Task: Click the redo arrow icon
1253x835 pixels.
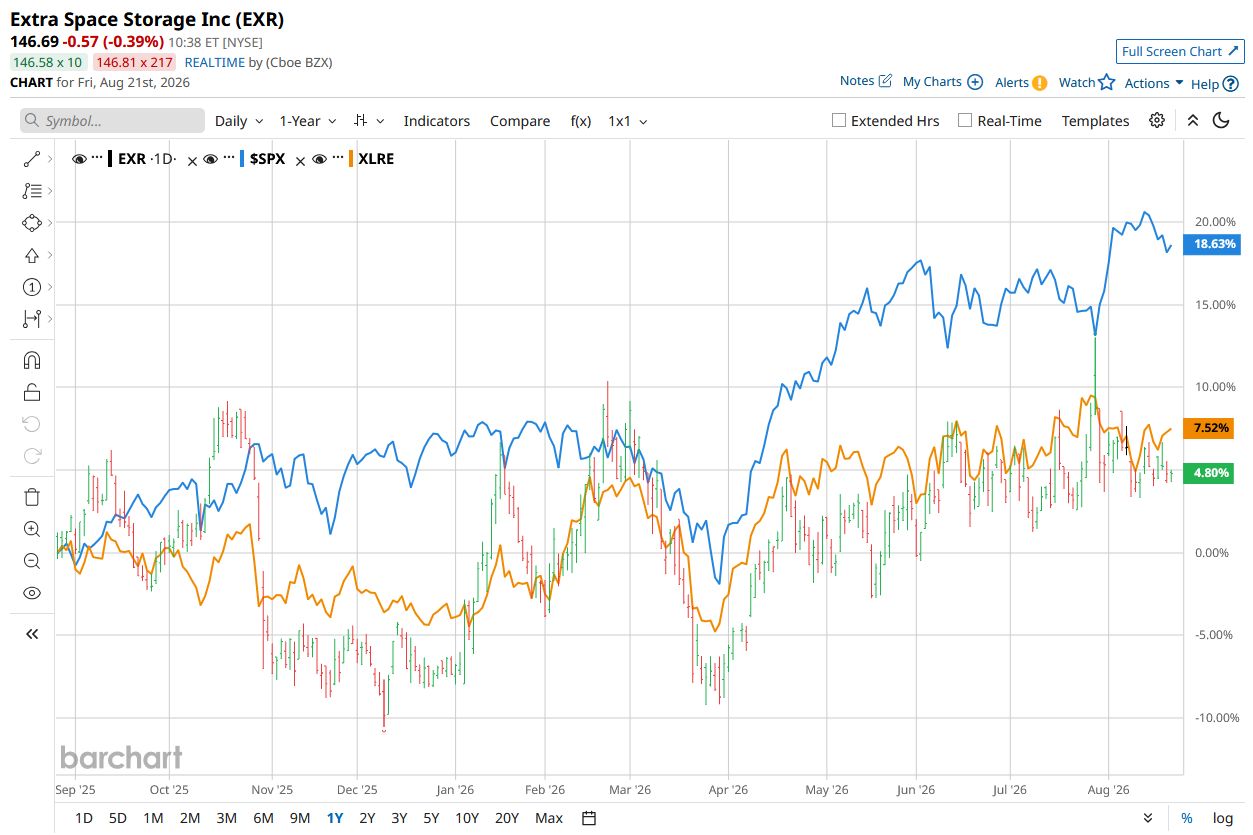Action: click(31, 456)
